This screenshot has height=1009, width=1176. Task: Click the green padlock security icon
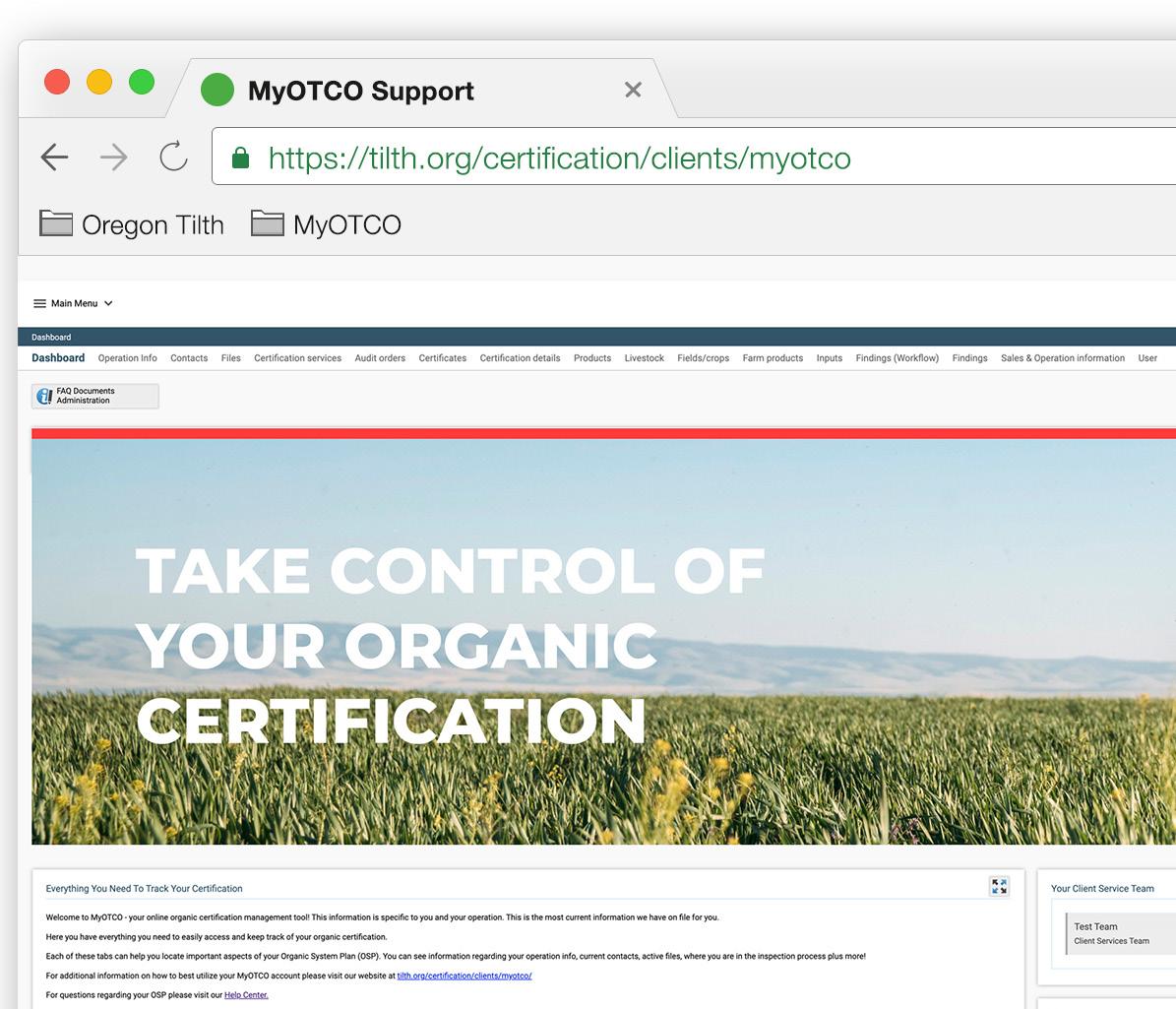[240, 158]
